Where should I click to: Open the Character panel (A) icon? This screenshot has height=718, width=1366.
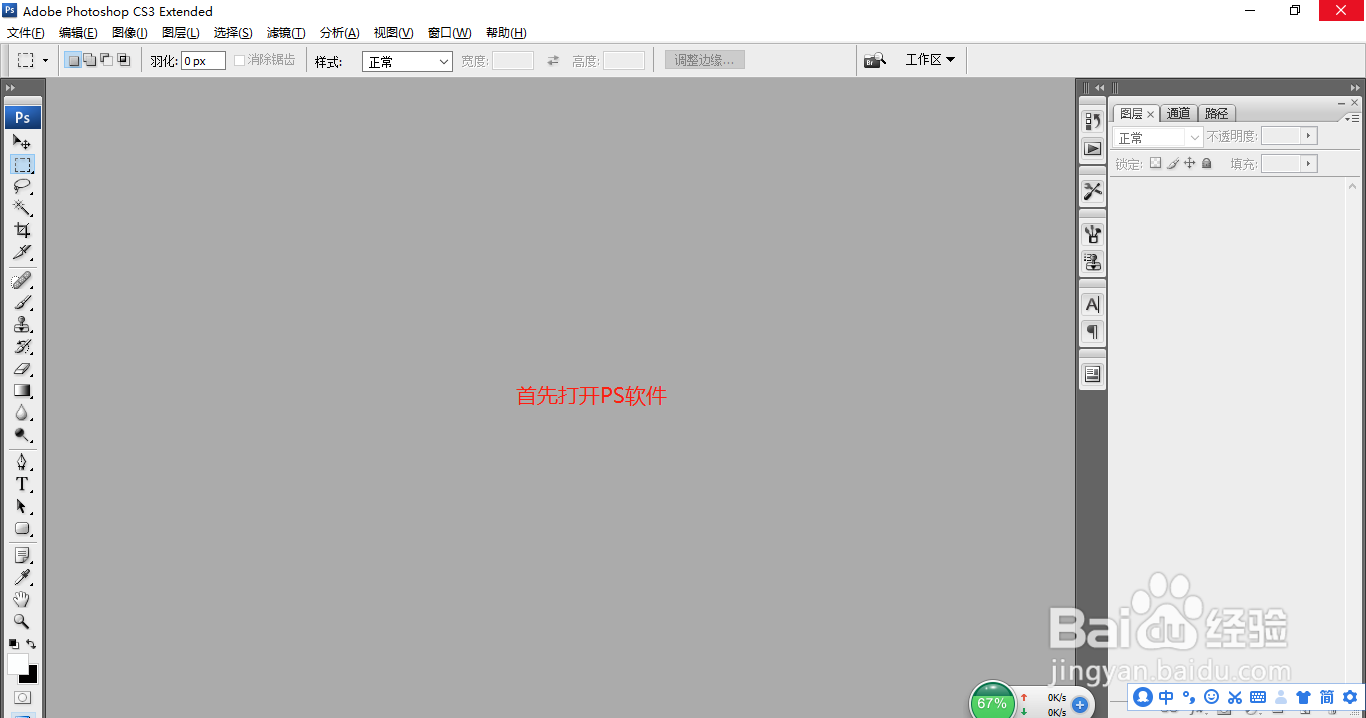(x=1092, y=304)
